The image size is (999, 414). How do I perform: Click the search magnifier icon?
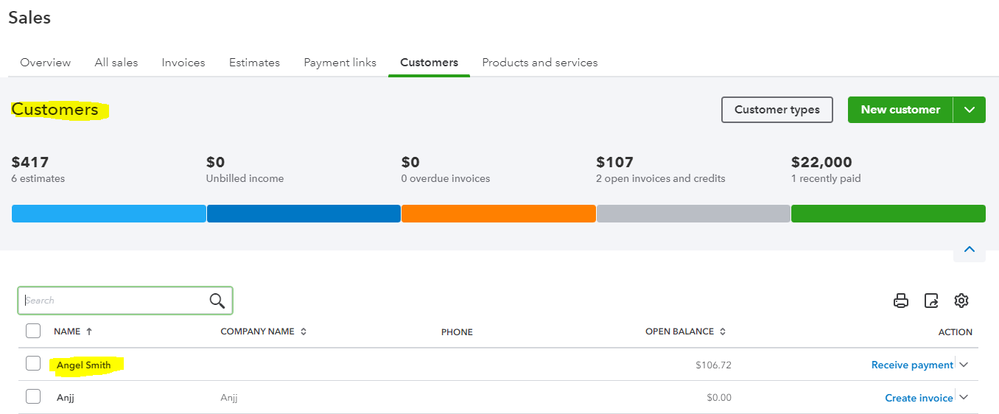pyautogui.click(x=217, y=300)
